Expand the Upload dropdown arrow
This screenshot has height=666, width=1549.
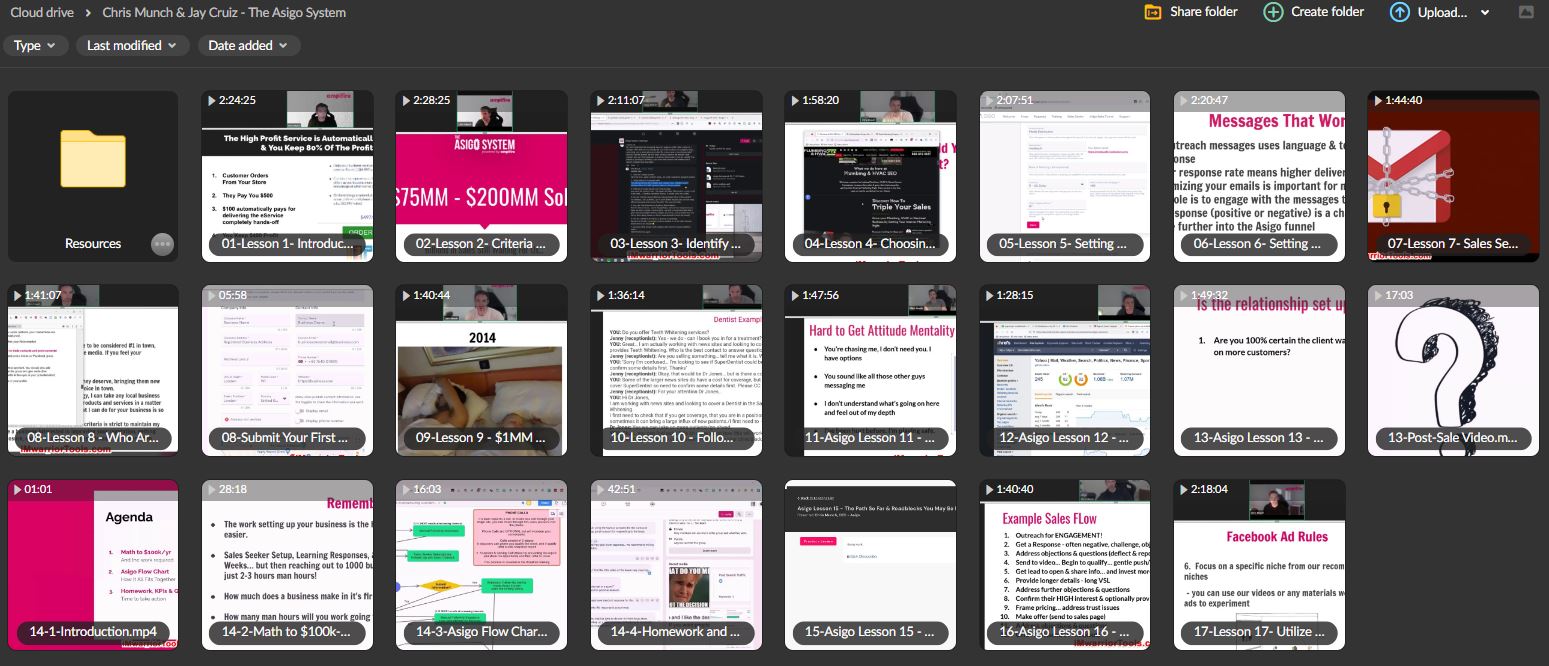pyautogui.click(x=1485, y=13)
